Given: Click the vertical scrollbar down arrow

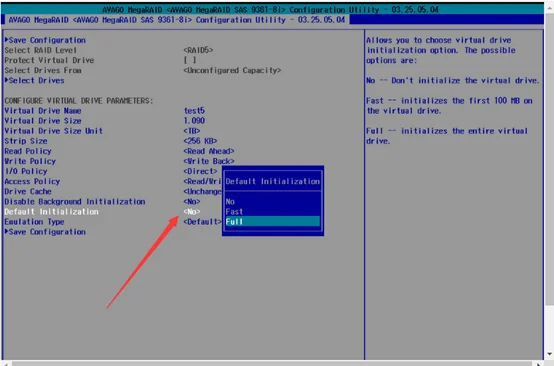Looking at the screenshot, I should [x=549, y=354].
